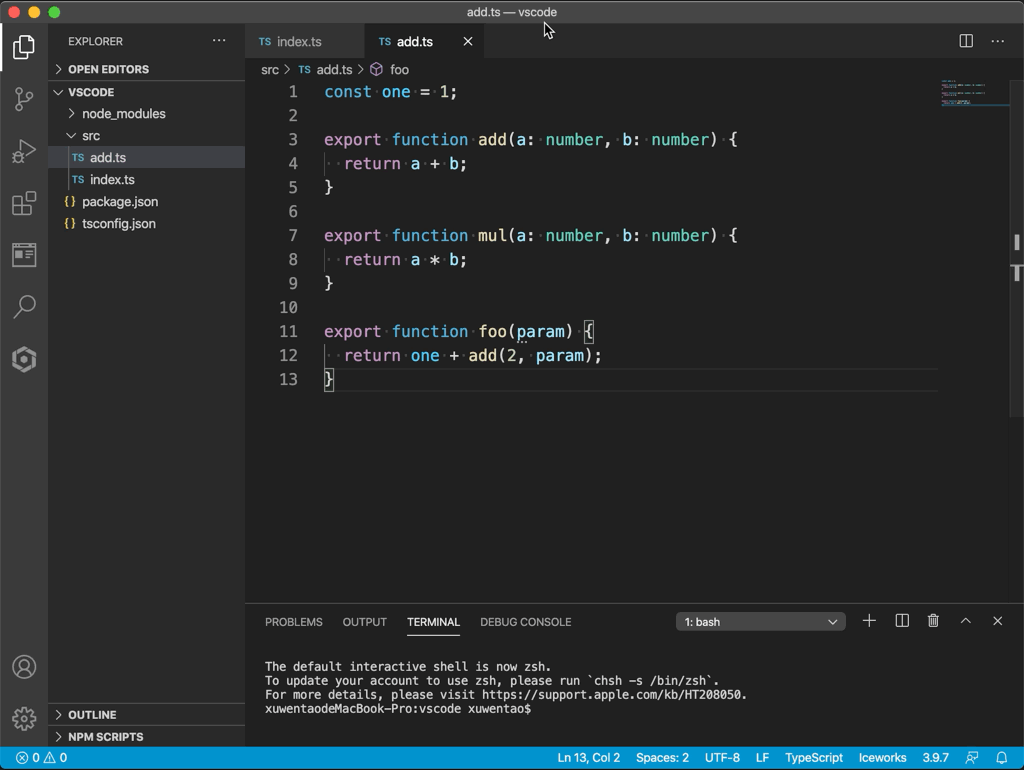Open the Manage gear settings icon

click(x=24, y=717)
